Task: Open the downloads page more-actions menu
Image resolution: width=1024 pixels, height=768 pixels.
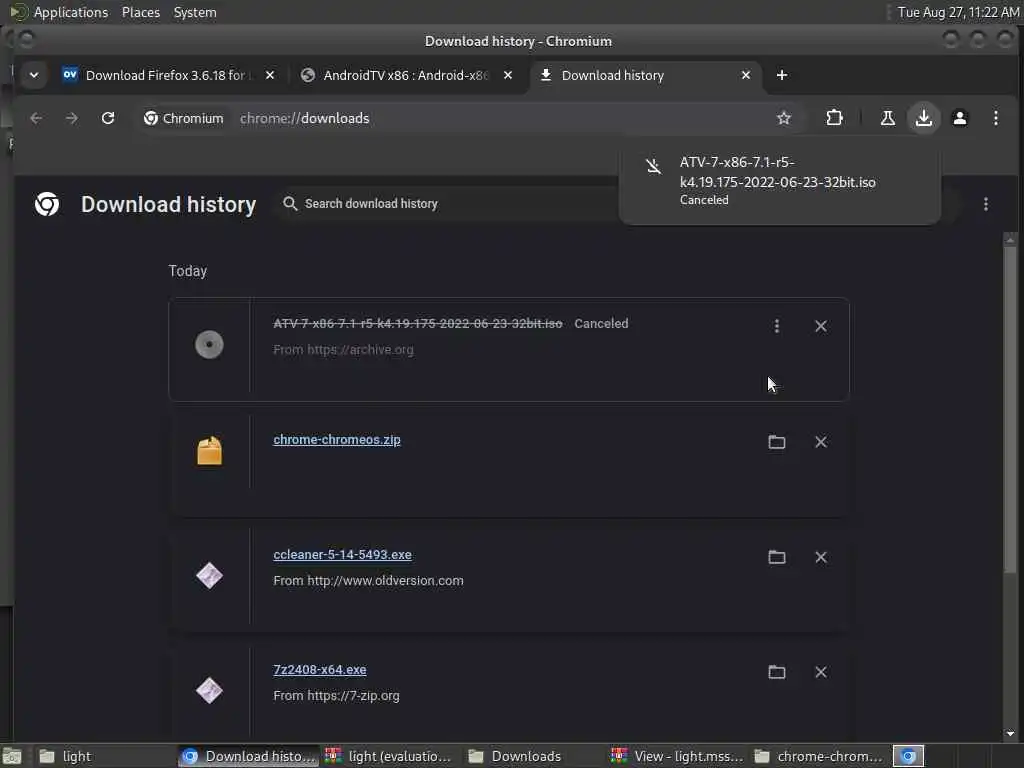Action: point(985,204)
